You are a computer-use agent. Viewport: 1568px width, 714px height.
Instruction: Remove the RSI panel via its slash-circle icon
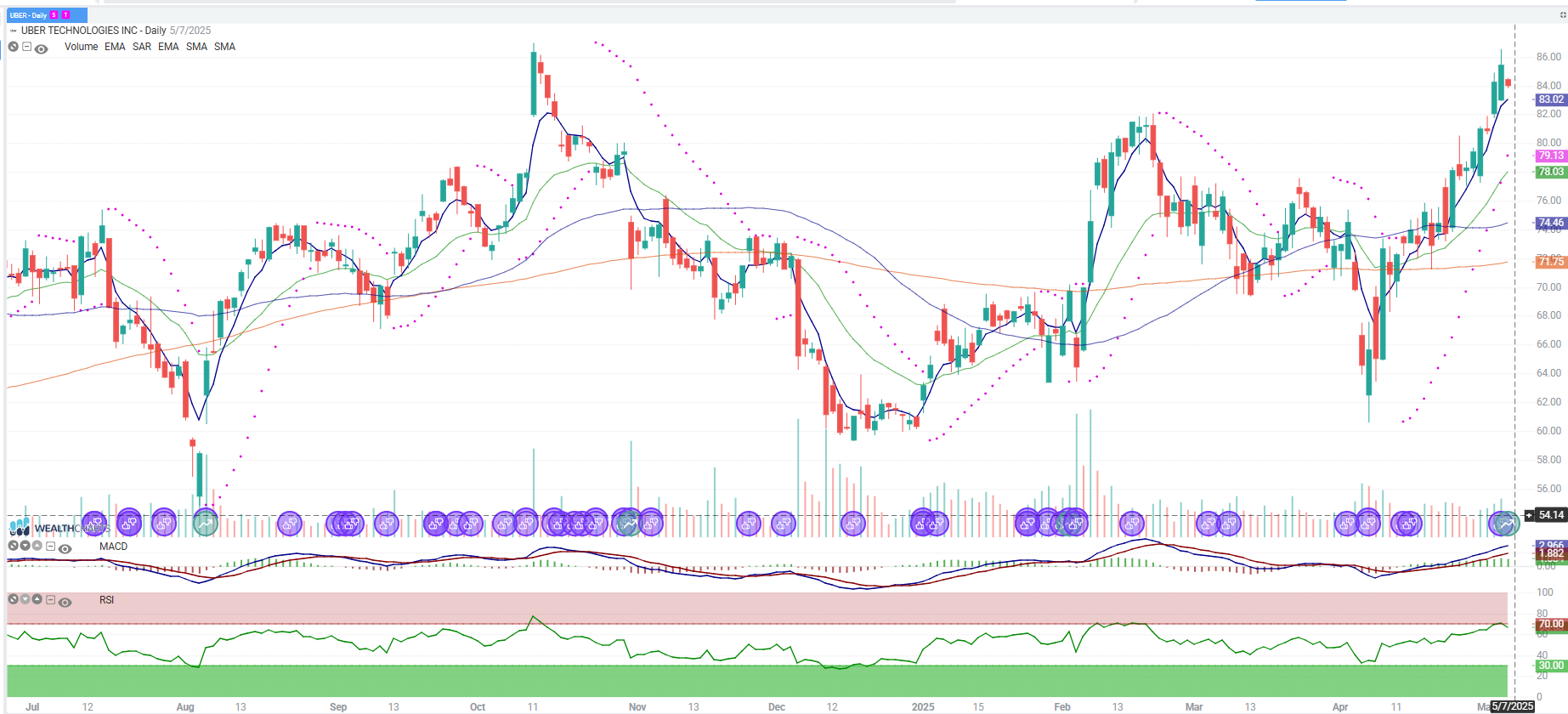14,599
